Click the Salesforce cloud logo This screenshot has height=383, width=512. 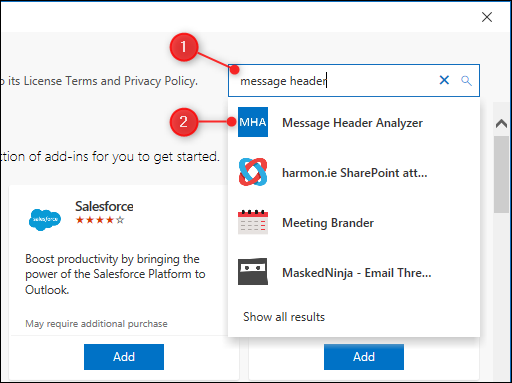click(x=45, y=220)
